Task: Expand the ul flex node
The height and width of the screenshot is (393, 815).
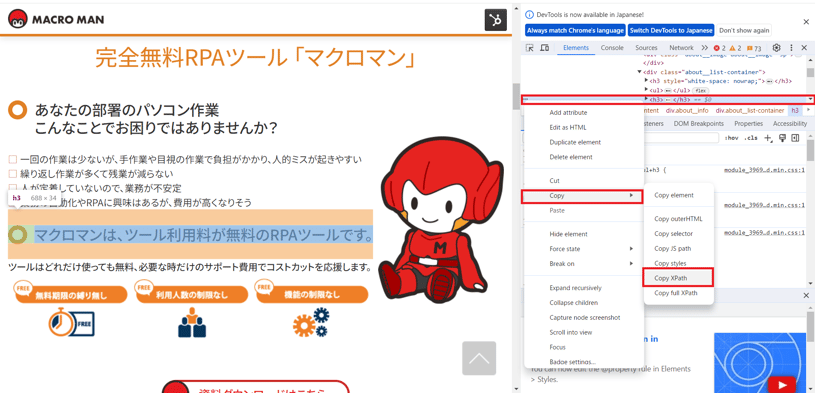Action: pos(646,89)
